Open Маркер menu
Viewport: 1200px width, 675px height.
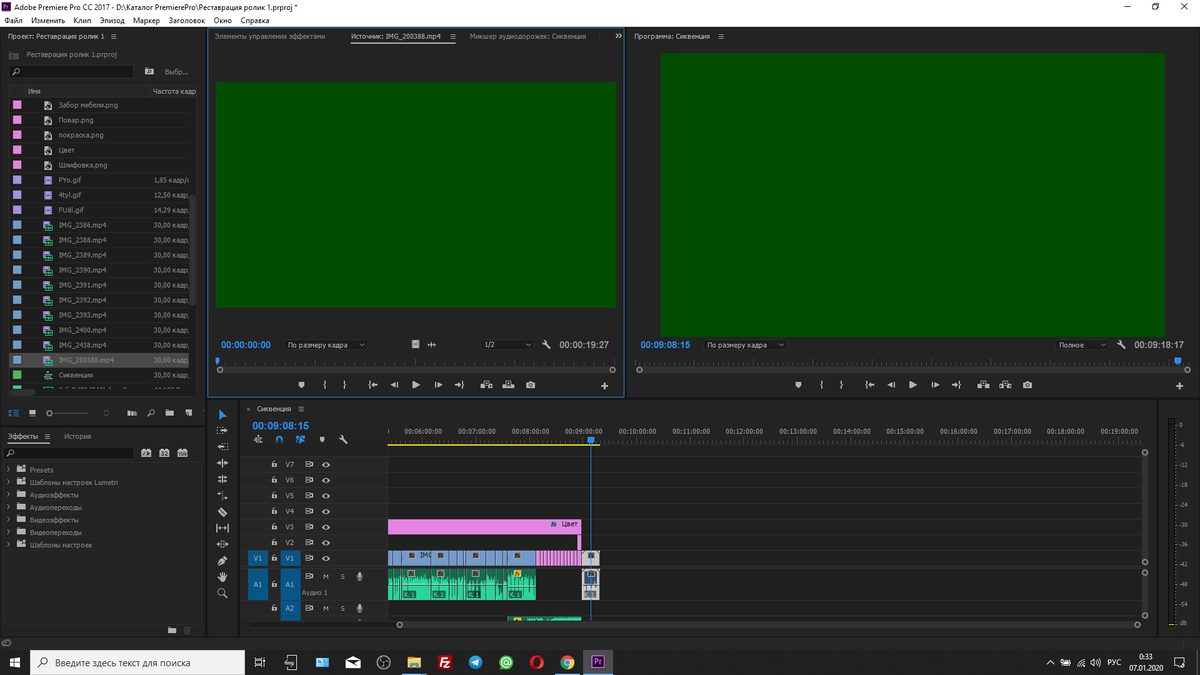click(146, 20)
